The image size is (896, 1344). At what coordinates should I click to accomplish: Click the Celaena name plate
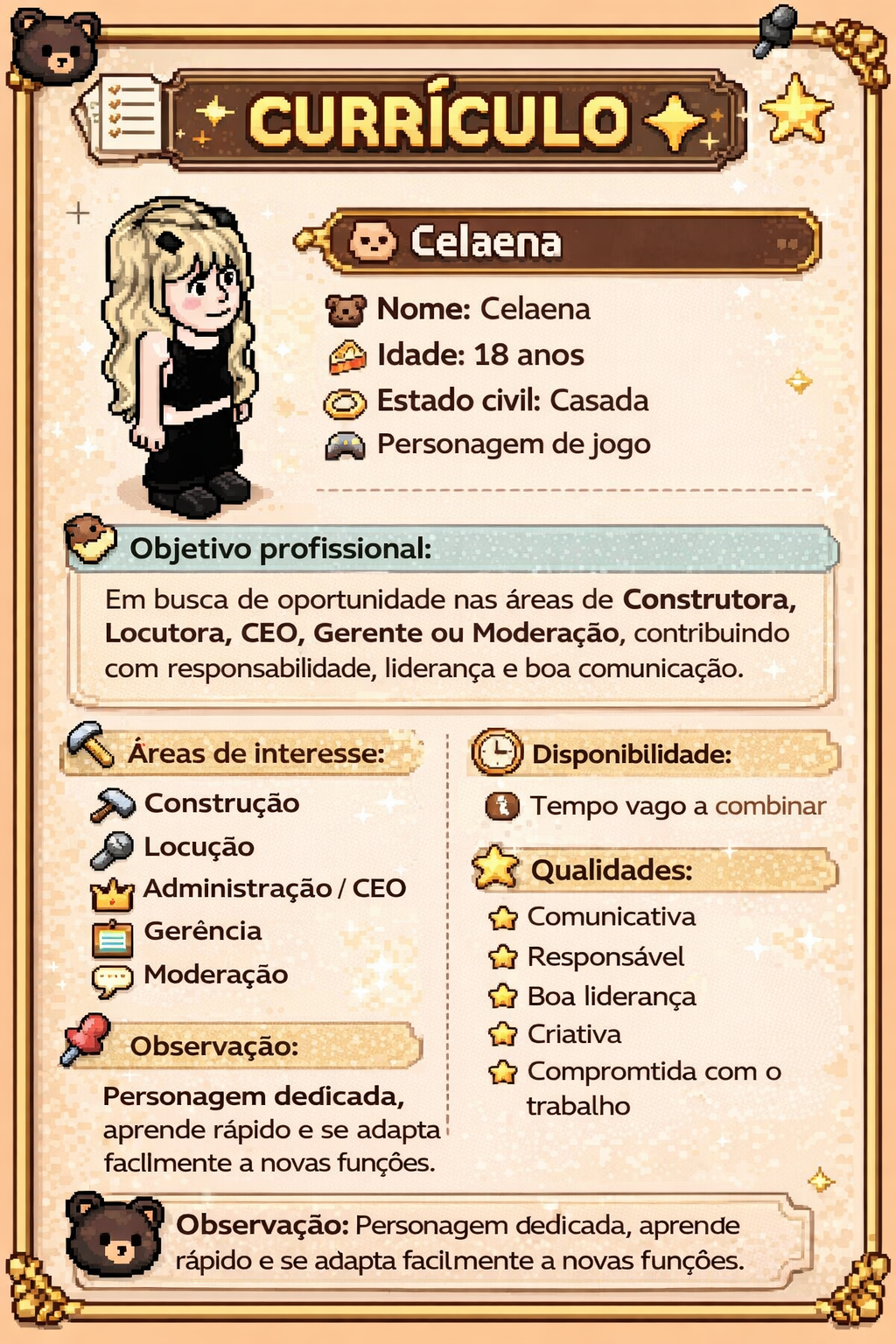[x=569, y=241]
